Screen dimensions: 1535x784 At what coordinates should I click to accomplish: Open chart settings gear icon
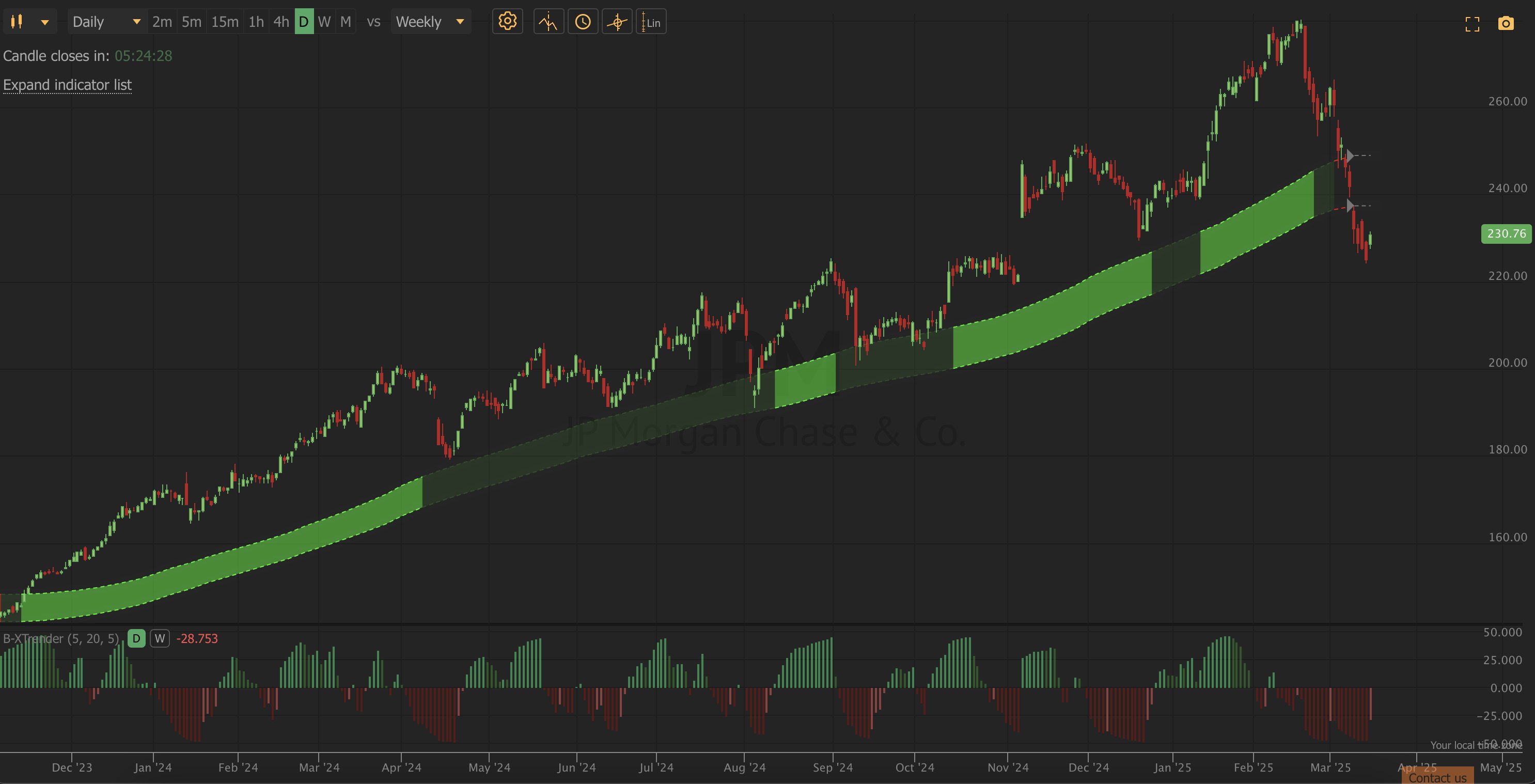coord(507,22)
